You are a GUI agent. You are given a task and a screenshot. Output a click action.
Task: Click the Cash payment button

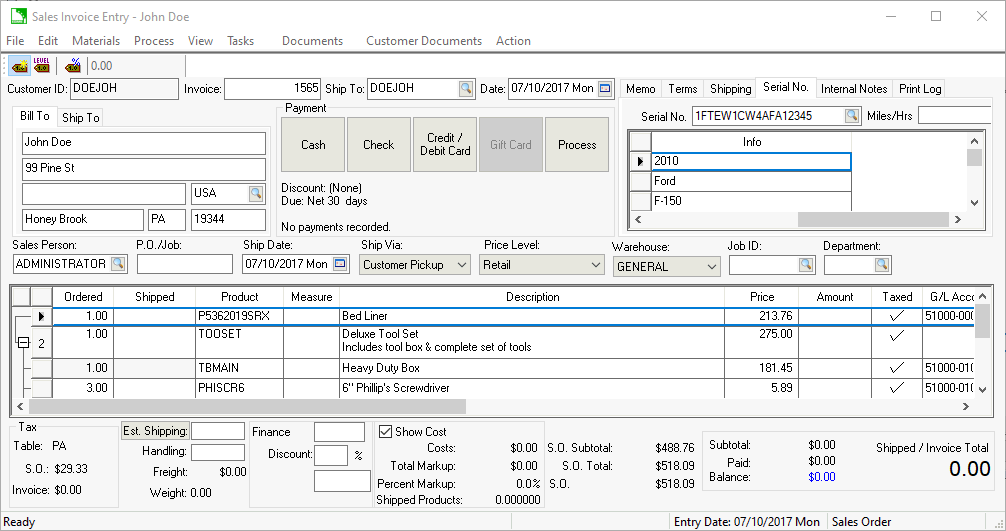[313, 145]
